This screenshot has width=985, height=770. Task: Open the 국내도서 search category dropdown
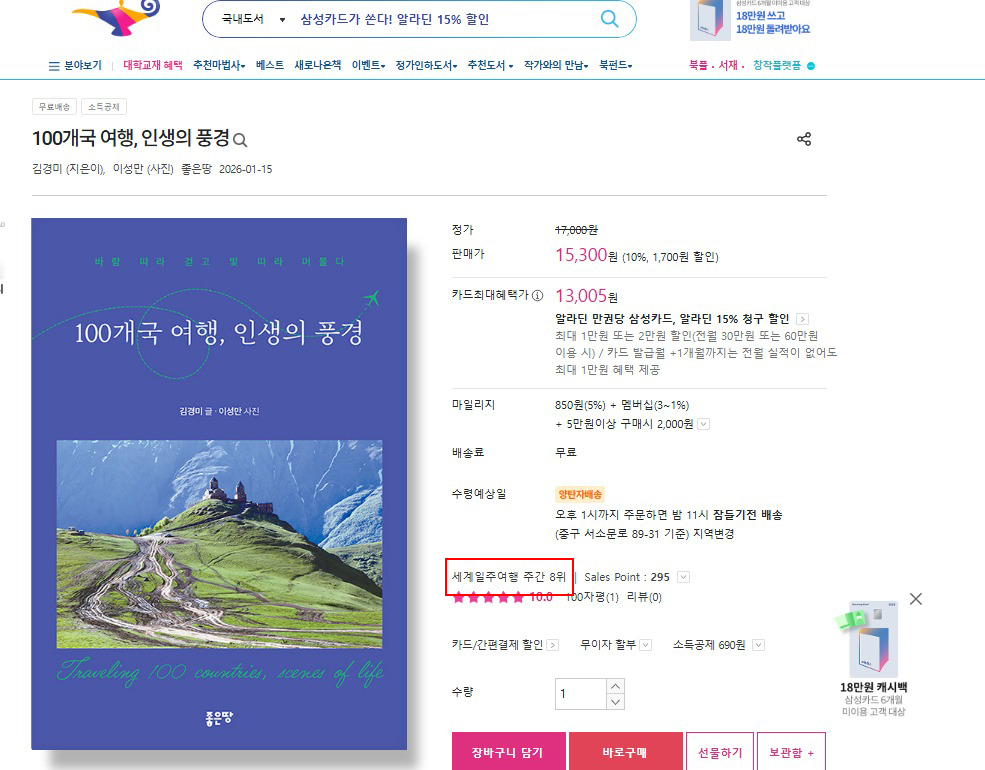253,19
